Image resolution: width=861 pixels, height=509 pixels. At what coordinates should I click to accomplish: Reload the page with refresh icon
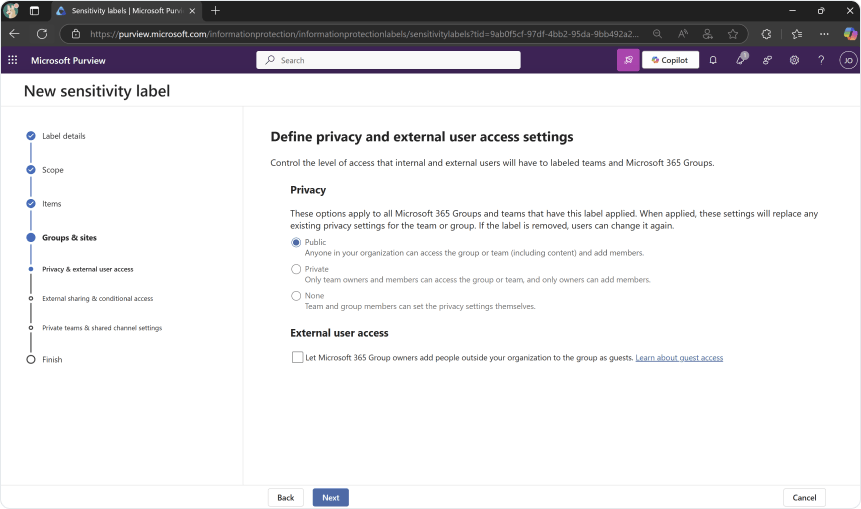42,34
